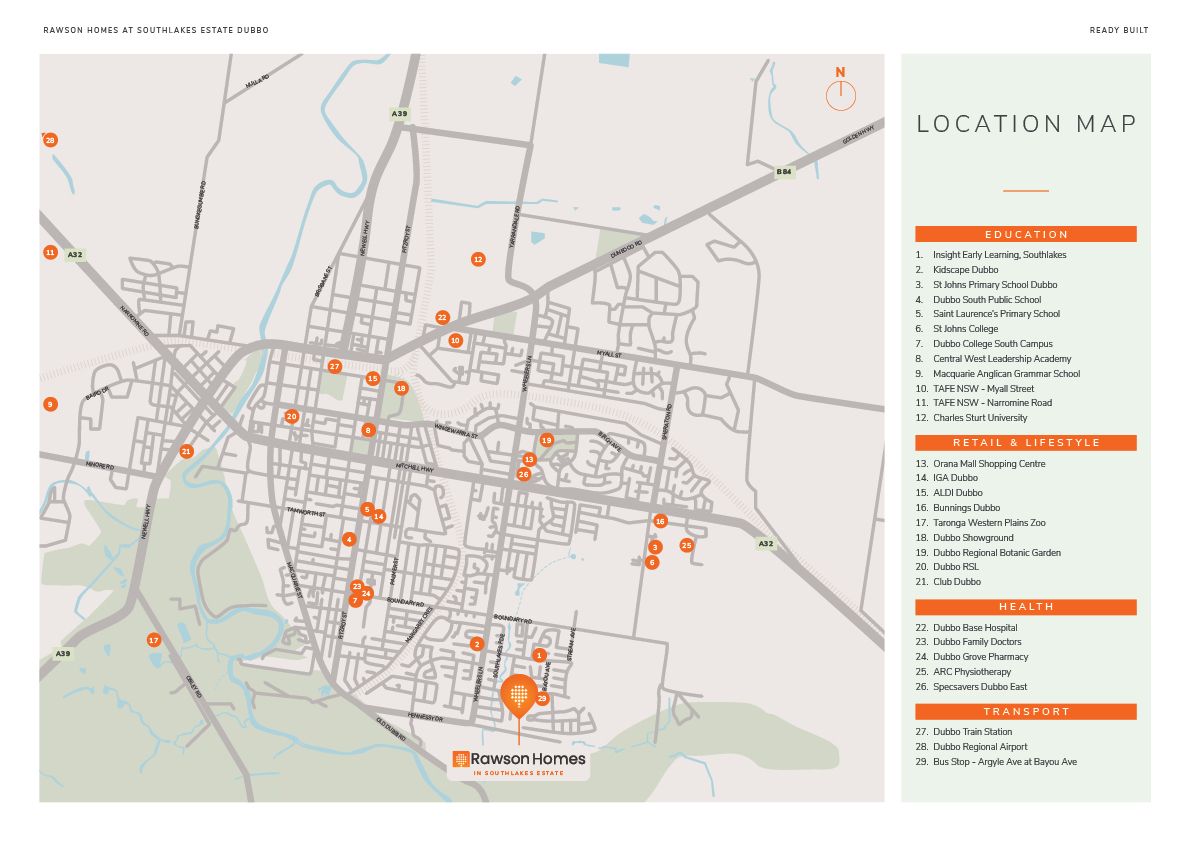Select marker 17 for Taronga Western Plains Zoo
This screenshot has height=842, width=1191.
coord(154,640)
